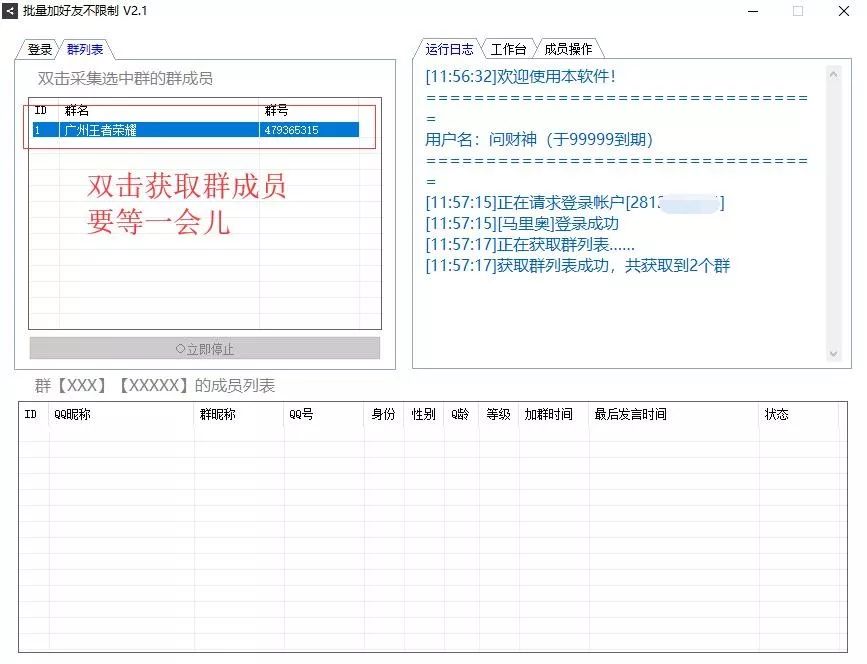Switch to the 成员操作 tab

(570, 46)
